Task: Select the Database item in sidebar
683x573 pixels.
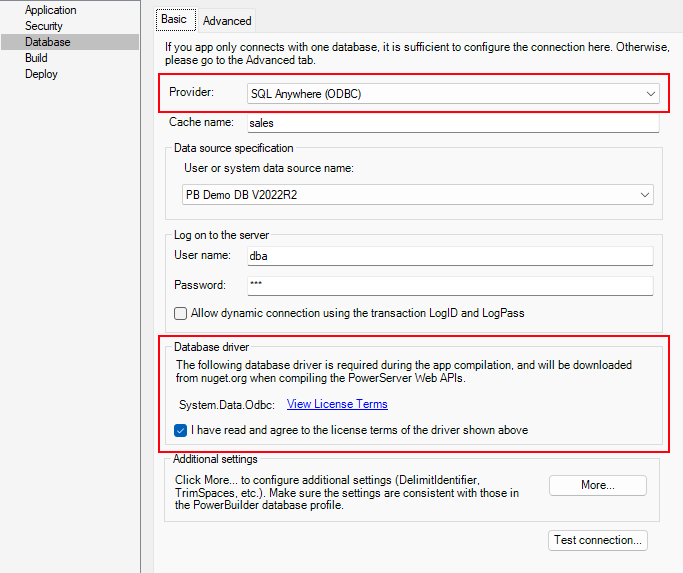Action: point(47,42)
